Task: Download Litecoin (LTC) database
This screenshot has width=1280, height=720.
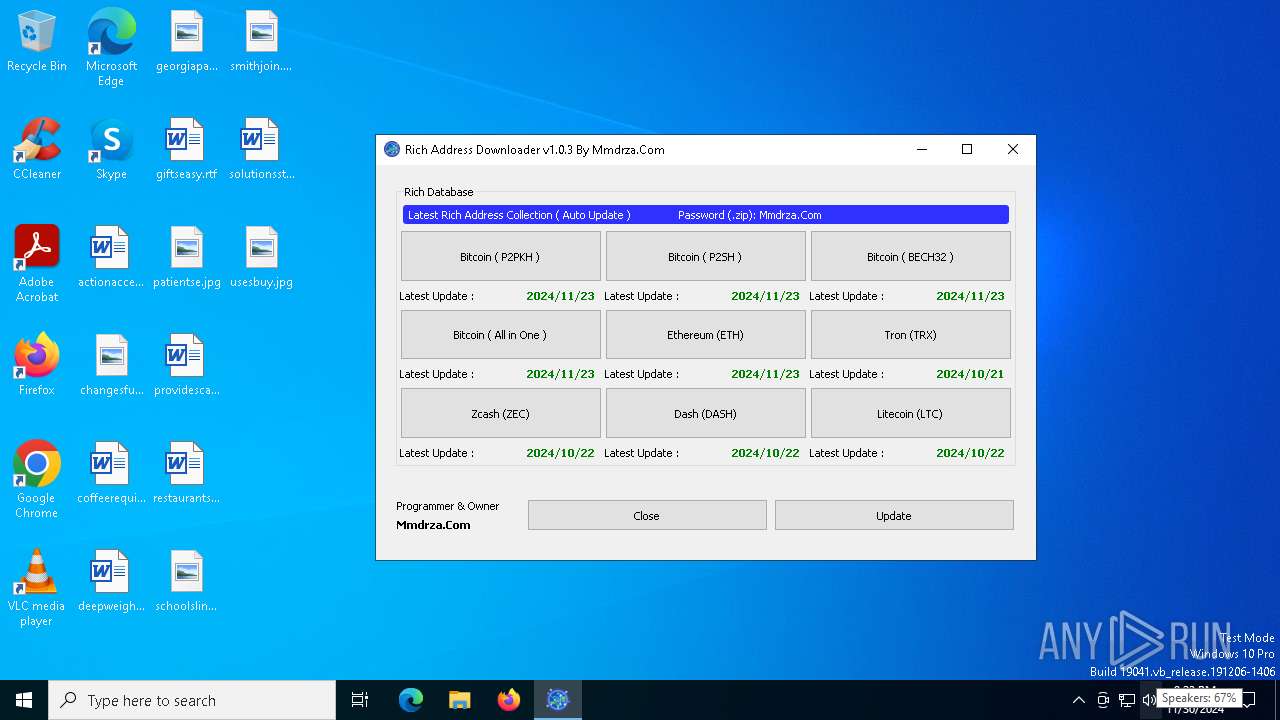Action: tap(910, 413)
